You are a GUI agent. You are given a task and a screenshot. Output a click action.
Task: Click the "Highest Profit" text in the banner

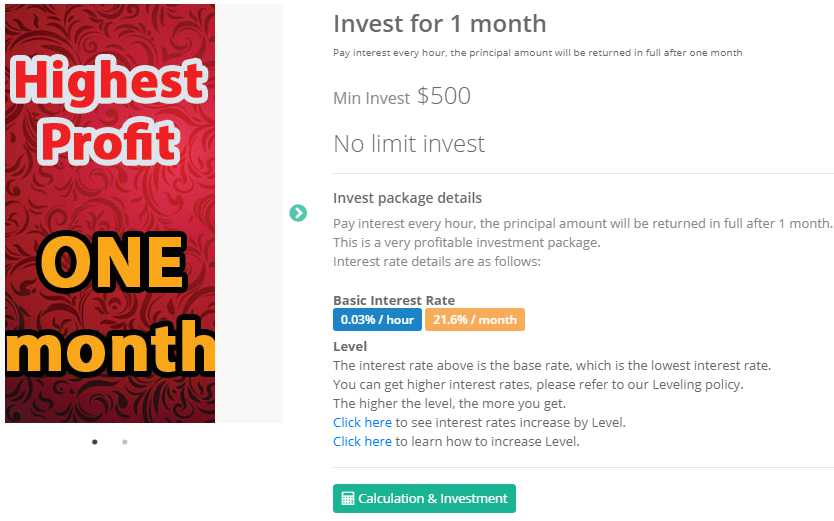pos(108,110)
